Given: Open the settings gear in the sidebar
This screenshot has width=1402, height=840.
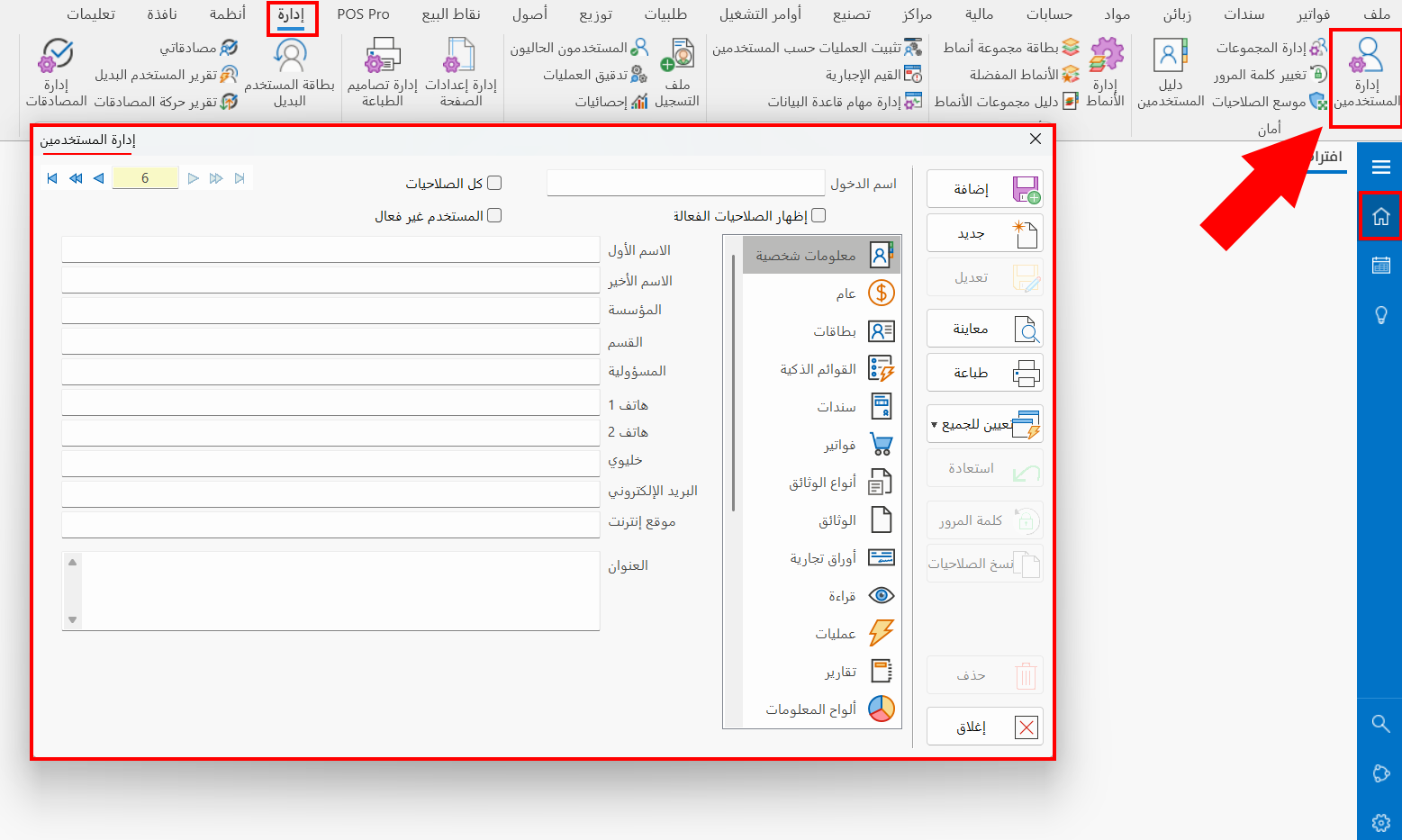Looking at the screenshot, I should (x=1380, y=822).
